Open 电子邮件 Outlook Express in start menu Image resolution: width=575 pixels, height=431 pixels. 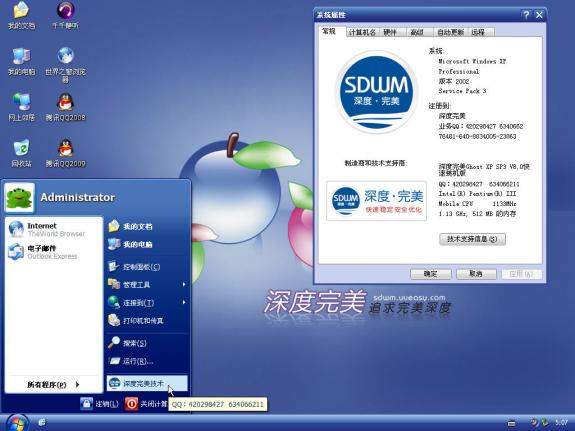coord(54,252)
